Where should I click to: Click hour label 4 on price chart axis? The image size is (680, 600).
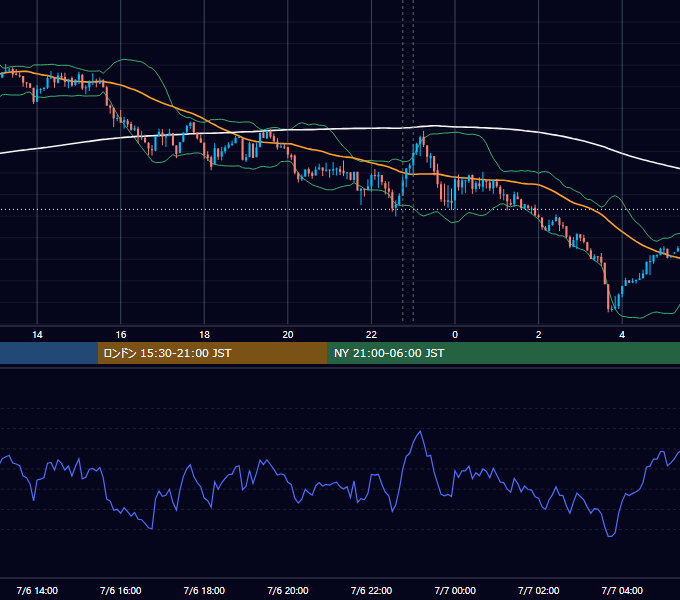pyautogui.click(x=622, y=335)
